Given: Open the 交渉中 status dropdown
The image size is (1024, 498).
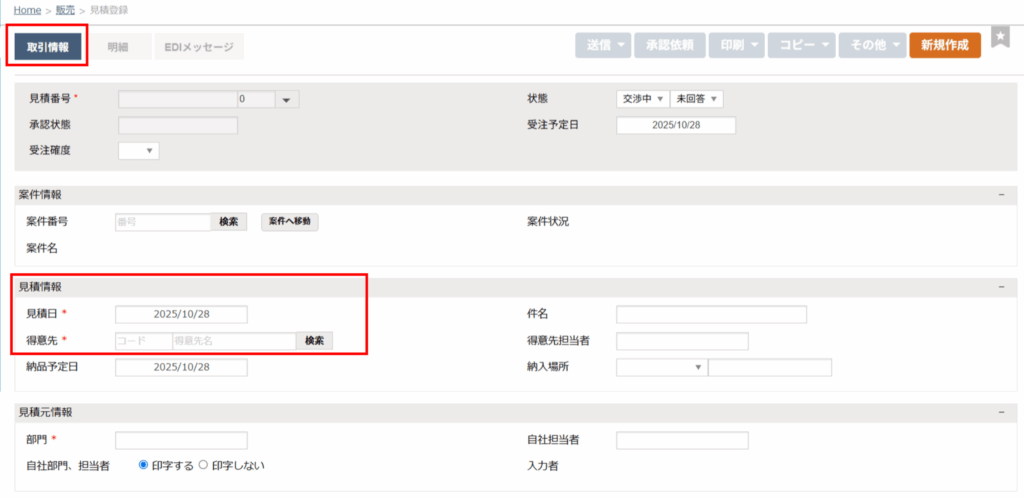Looking at the screenshot, I should 643,99.
